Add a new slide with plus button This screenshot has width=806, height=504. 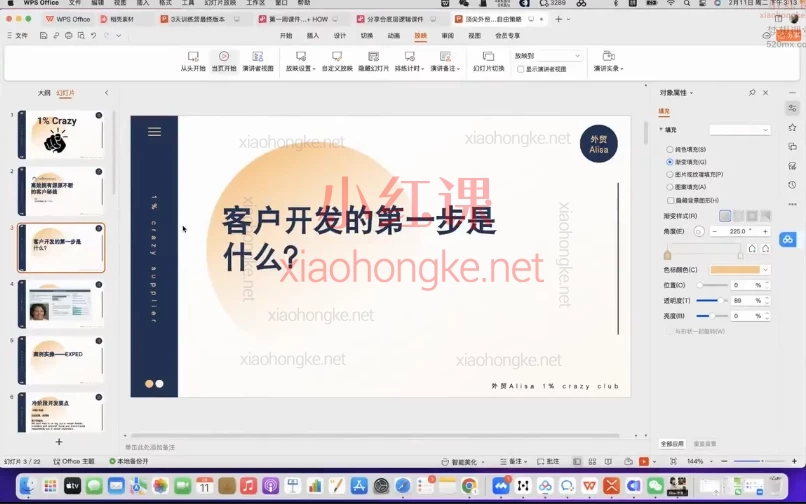[59, 442]
